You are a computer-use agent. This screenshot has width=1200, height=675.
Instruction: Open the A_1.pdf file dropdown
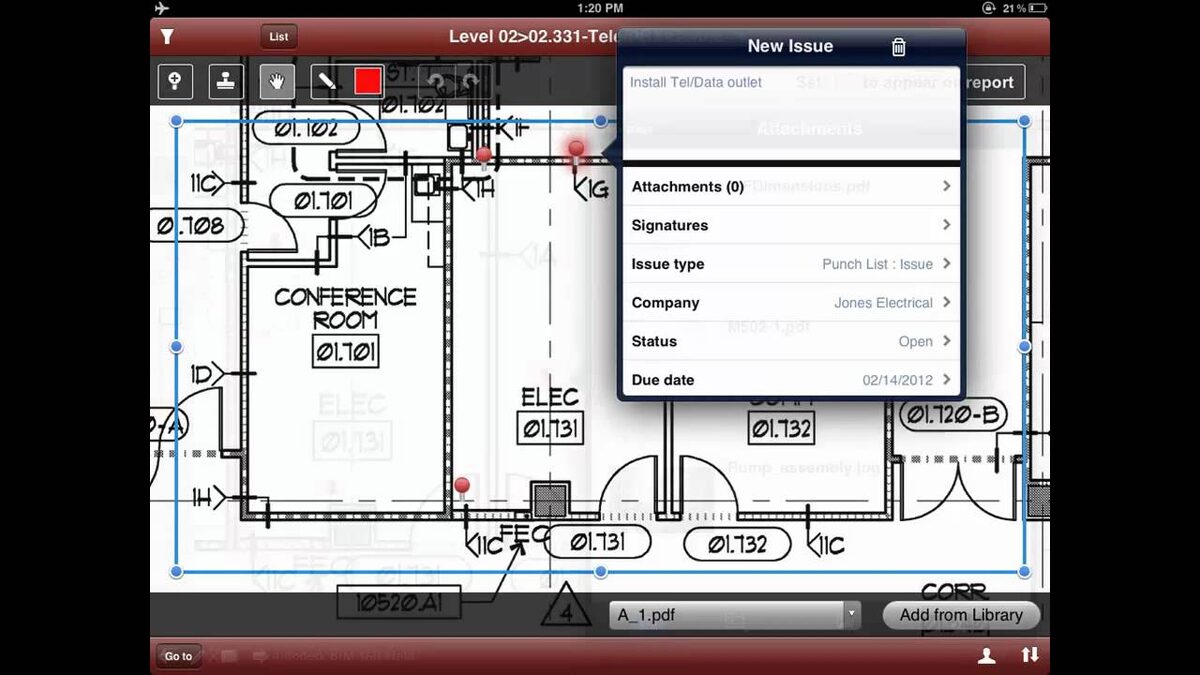click(735, 615)
